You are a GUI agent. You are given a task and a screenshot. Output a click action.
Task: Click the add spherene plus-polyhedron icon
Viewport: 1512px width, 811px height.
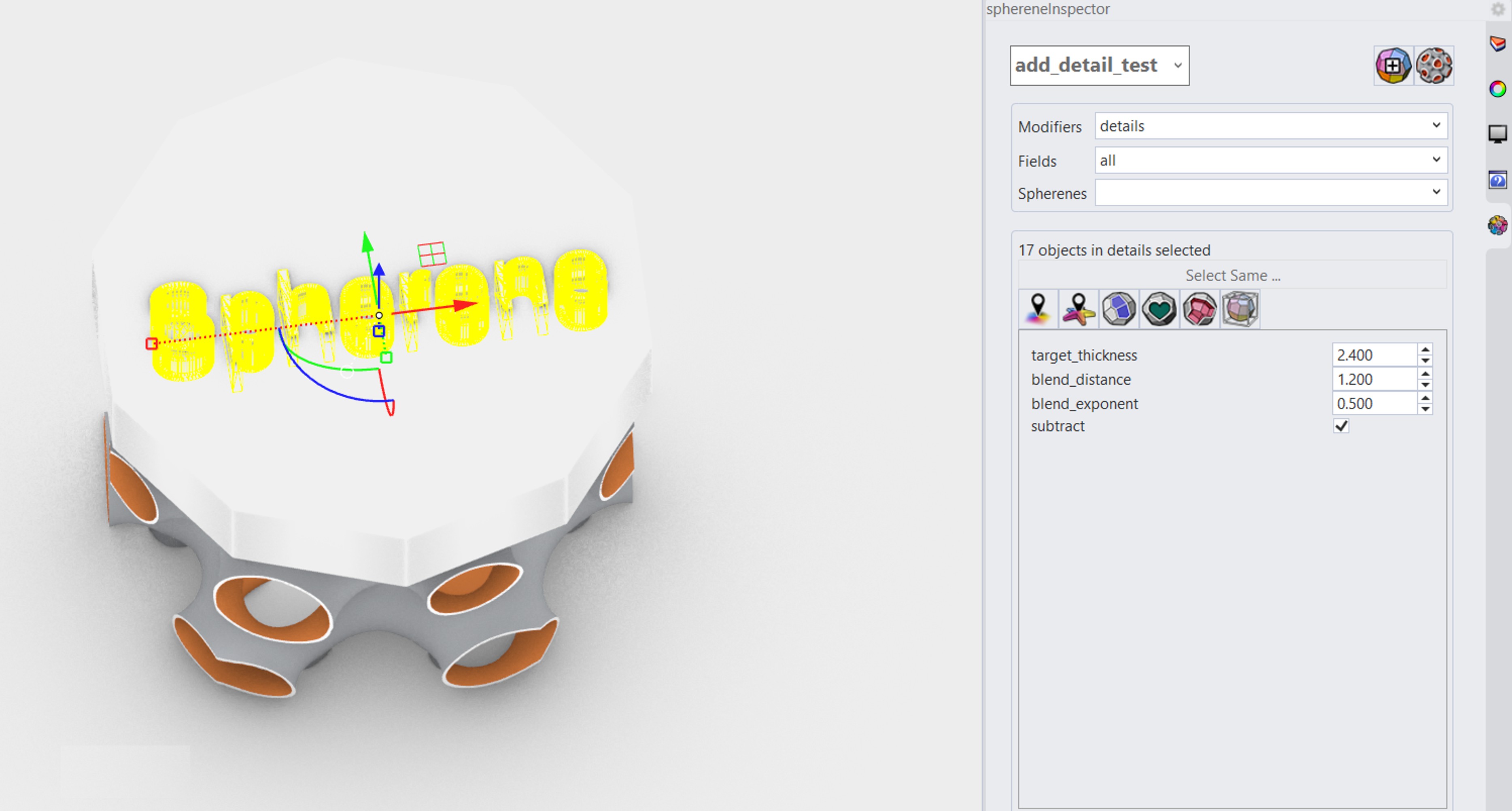point(1393,66)
